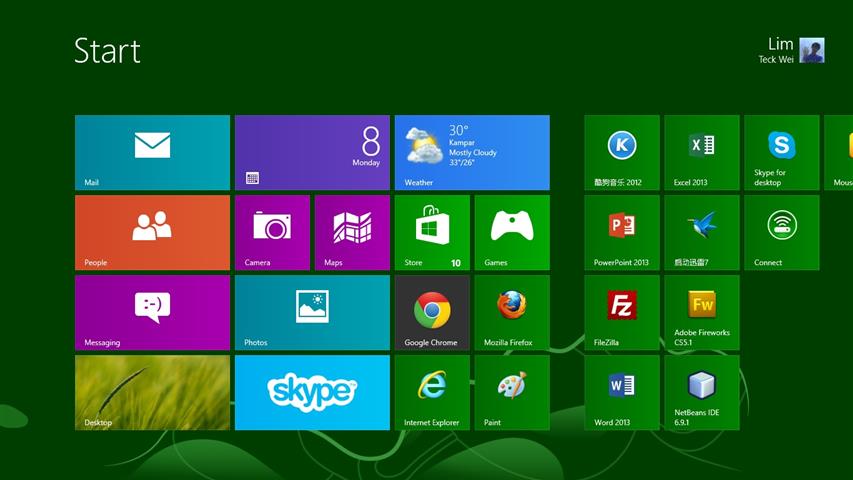Screen dimensions: 853x480
Task: Open the Photos tile
Action: pyautogui.click(x=312, y=312)
